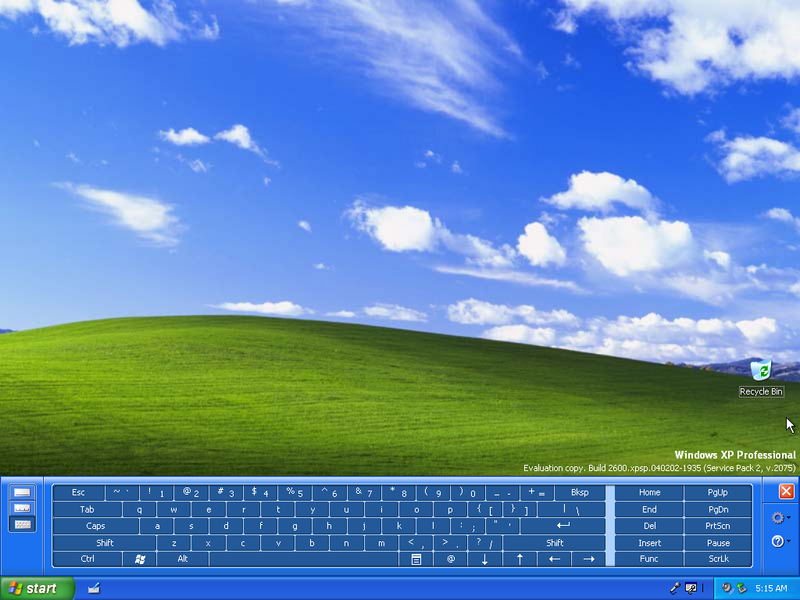Click the microphone icon in the taskbar
The width and height of the screenshot is (800, 600).
tap(675, 589)
